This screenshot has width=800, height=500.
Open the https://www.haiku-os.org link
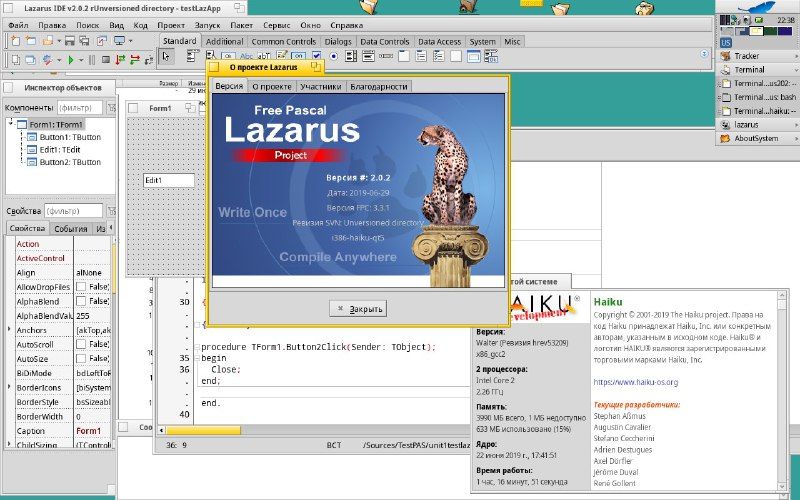click(x=636, y=382)
